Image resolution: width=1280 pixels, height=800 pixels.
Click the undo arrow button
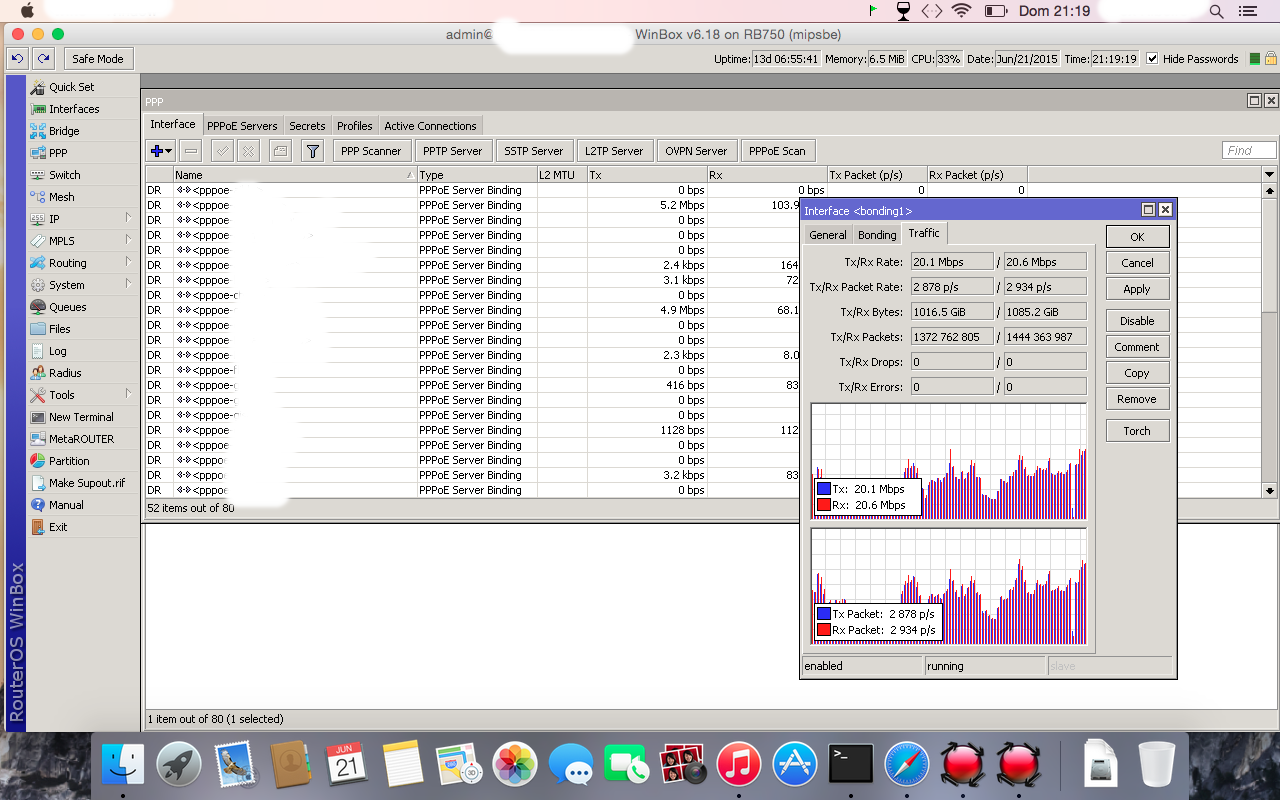tap(18, 59)
